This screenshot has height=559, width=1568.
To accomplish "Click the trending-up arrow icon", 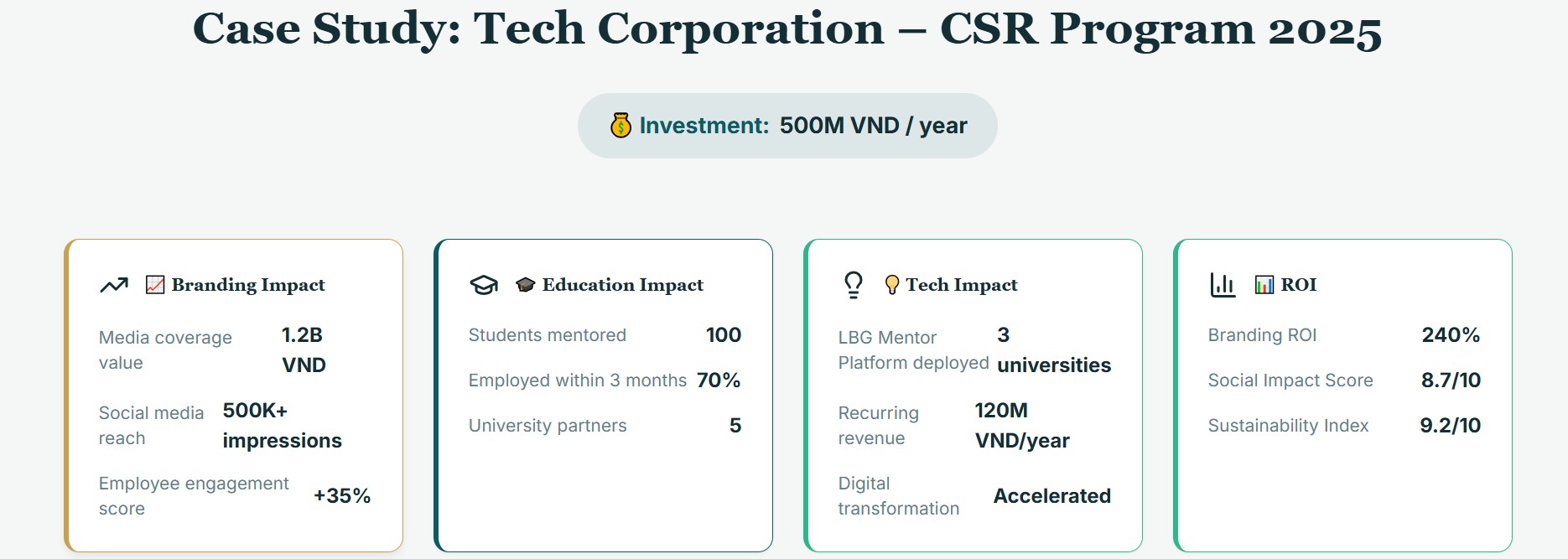I will (114, 285).
